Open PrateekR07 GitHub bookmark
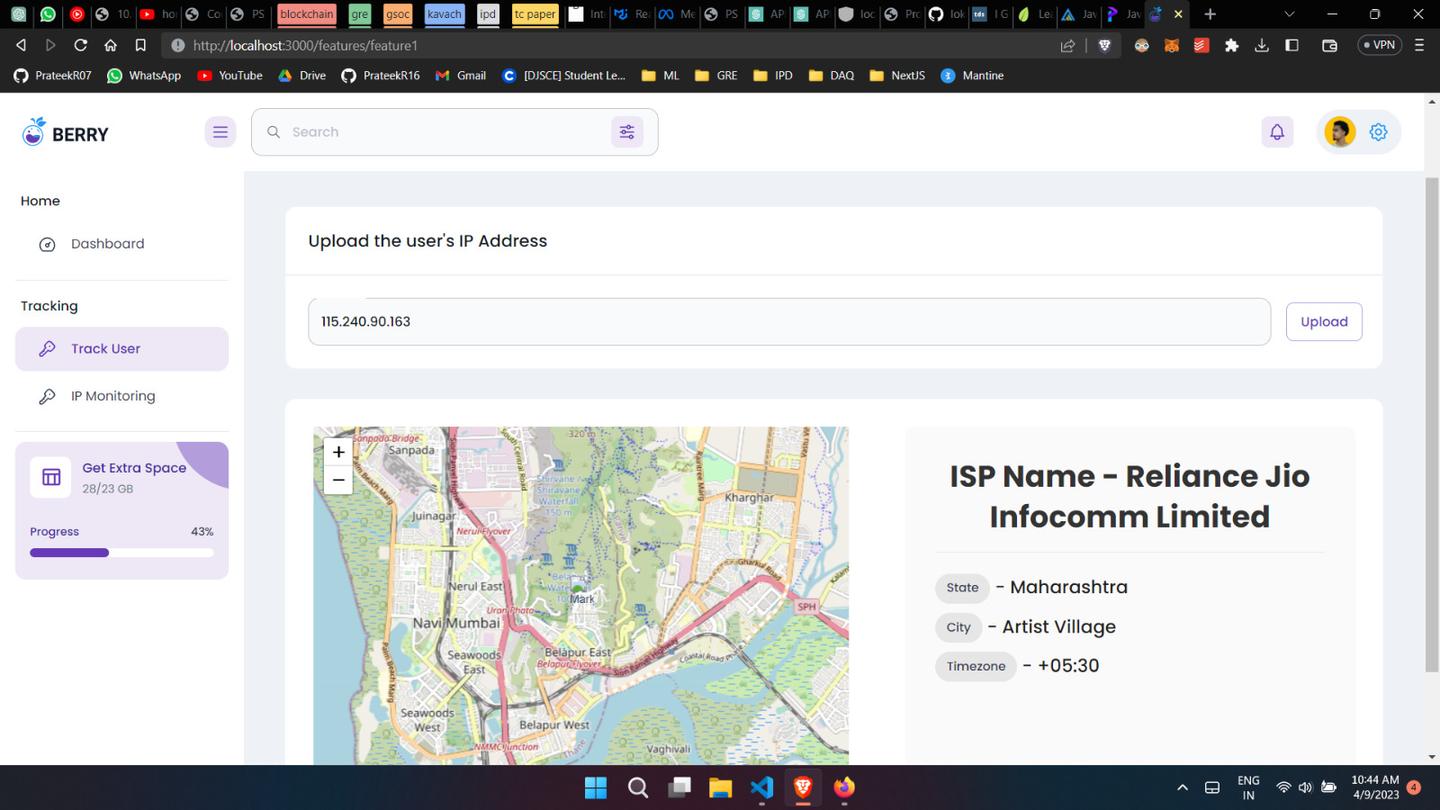The image size is (1440, 810). (51, 75)
